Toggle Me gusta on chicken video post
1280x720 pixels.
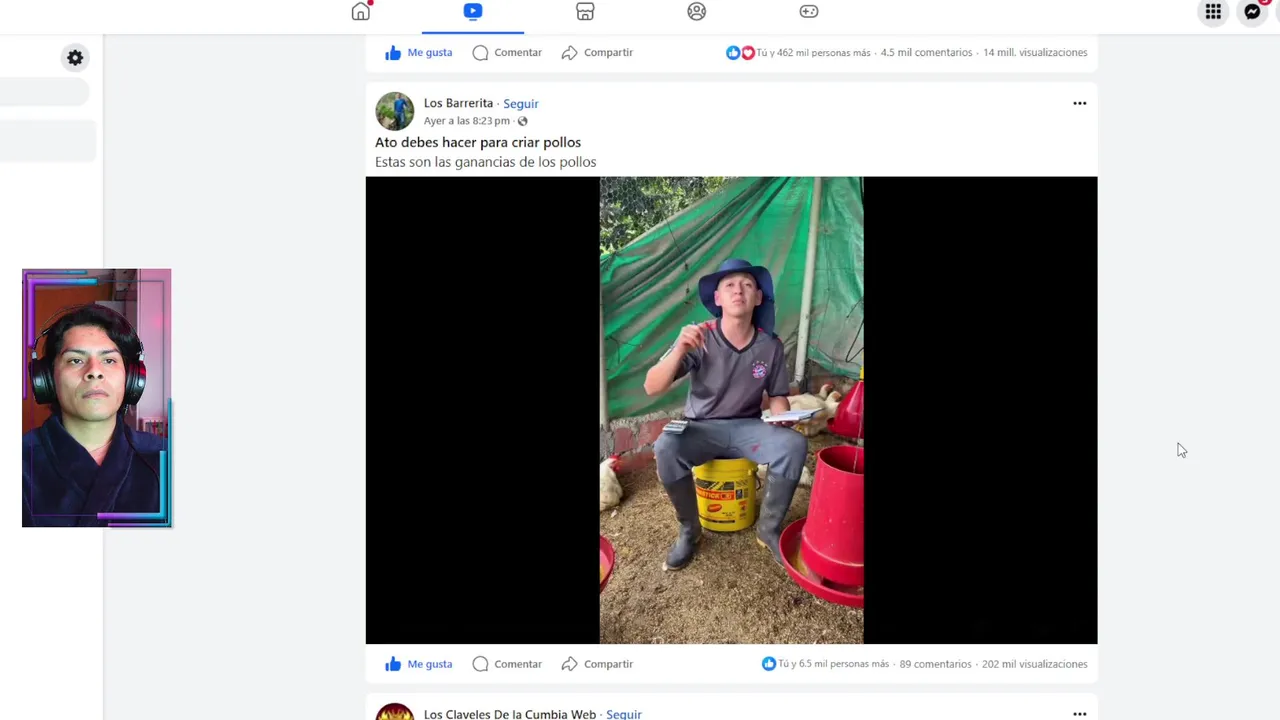419,664
